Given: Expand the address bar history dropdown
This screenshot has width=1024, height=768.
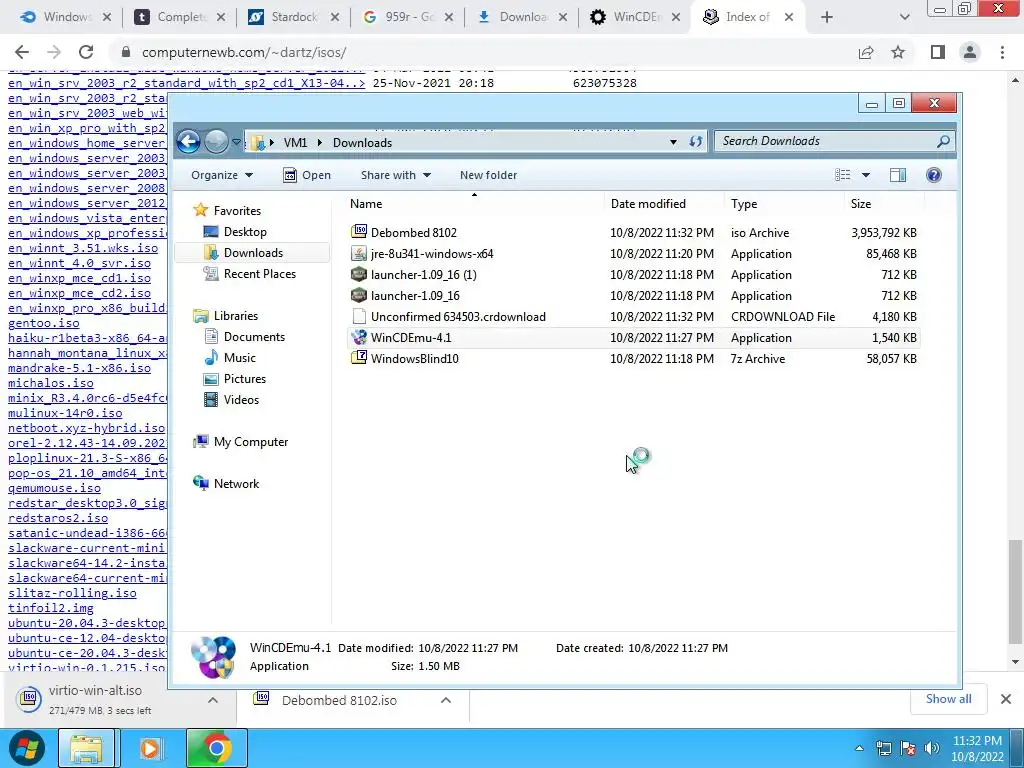Looking at the screenshot, I should pos(673,142).
